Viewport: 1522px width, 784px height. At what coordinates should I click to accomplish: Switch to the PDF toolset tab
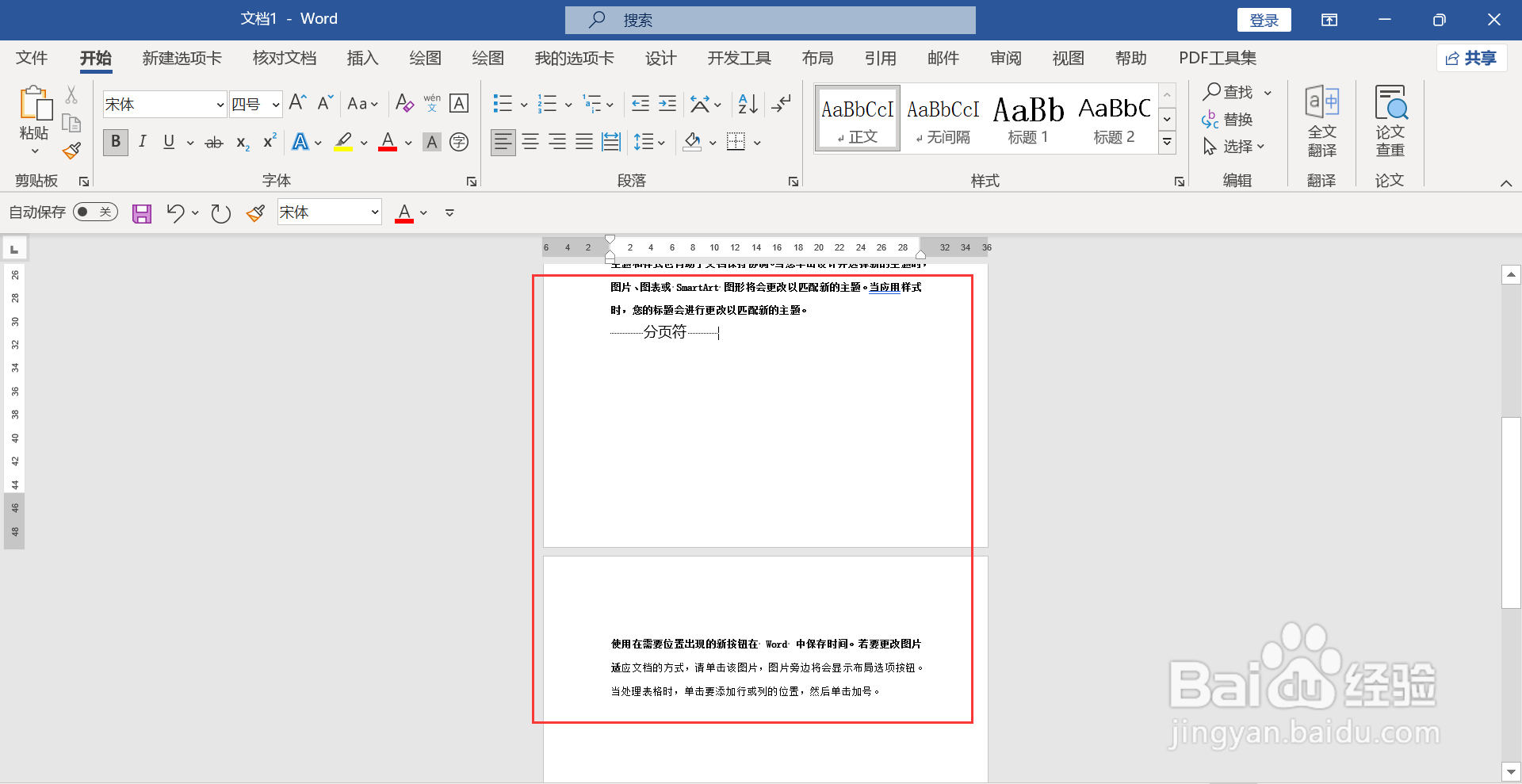point(1218,58)
